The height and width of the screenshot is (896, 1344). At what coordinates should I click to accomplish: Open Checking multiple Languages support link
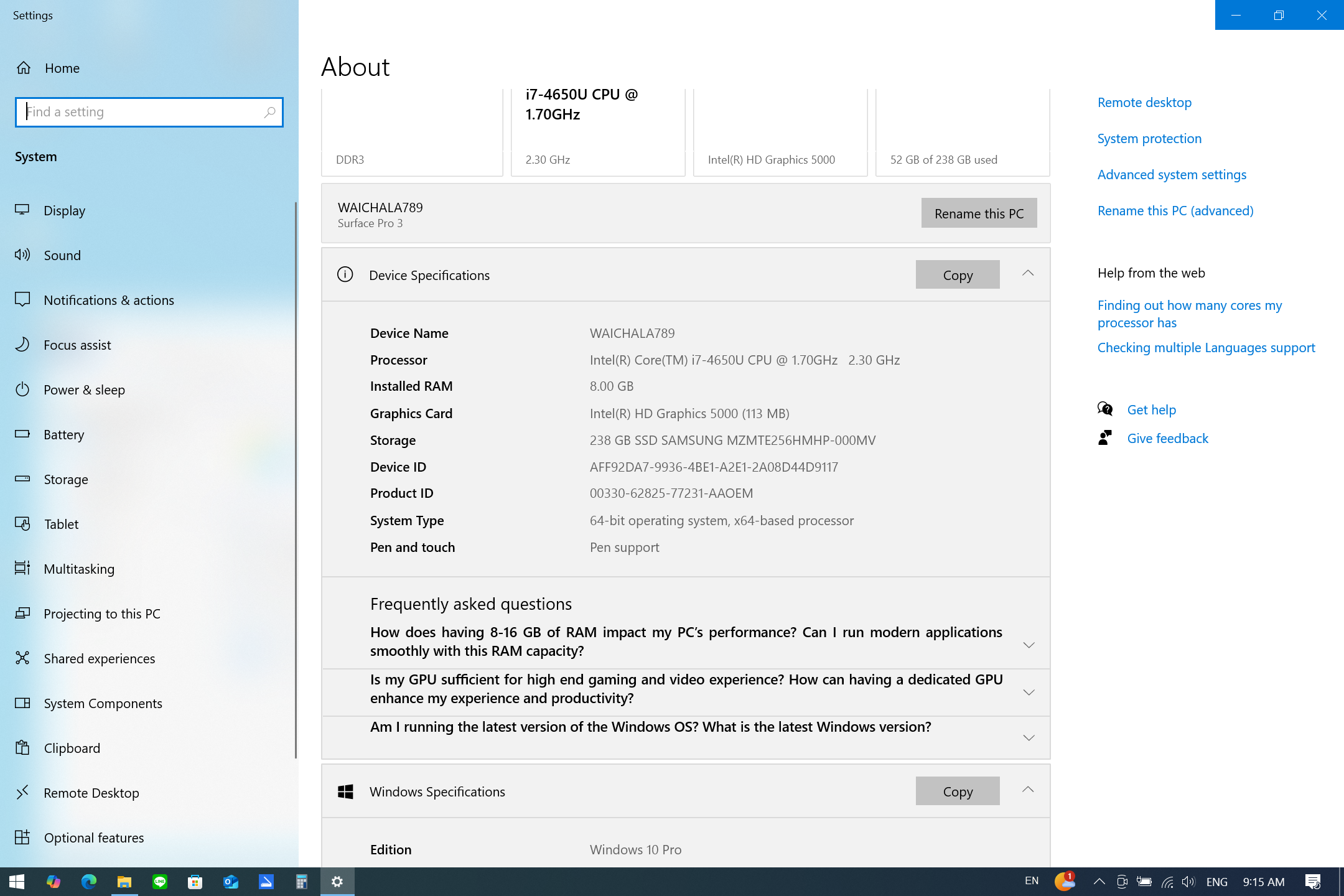1206,347
